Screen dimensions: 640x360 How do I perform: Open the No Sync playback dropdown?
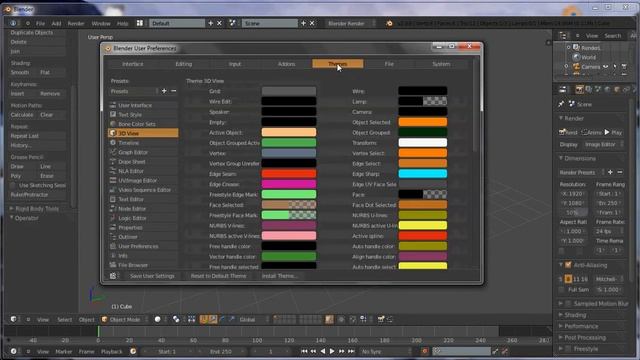(x=386, y=351)
